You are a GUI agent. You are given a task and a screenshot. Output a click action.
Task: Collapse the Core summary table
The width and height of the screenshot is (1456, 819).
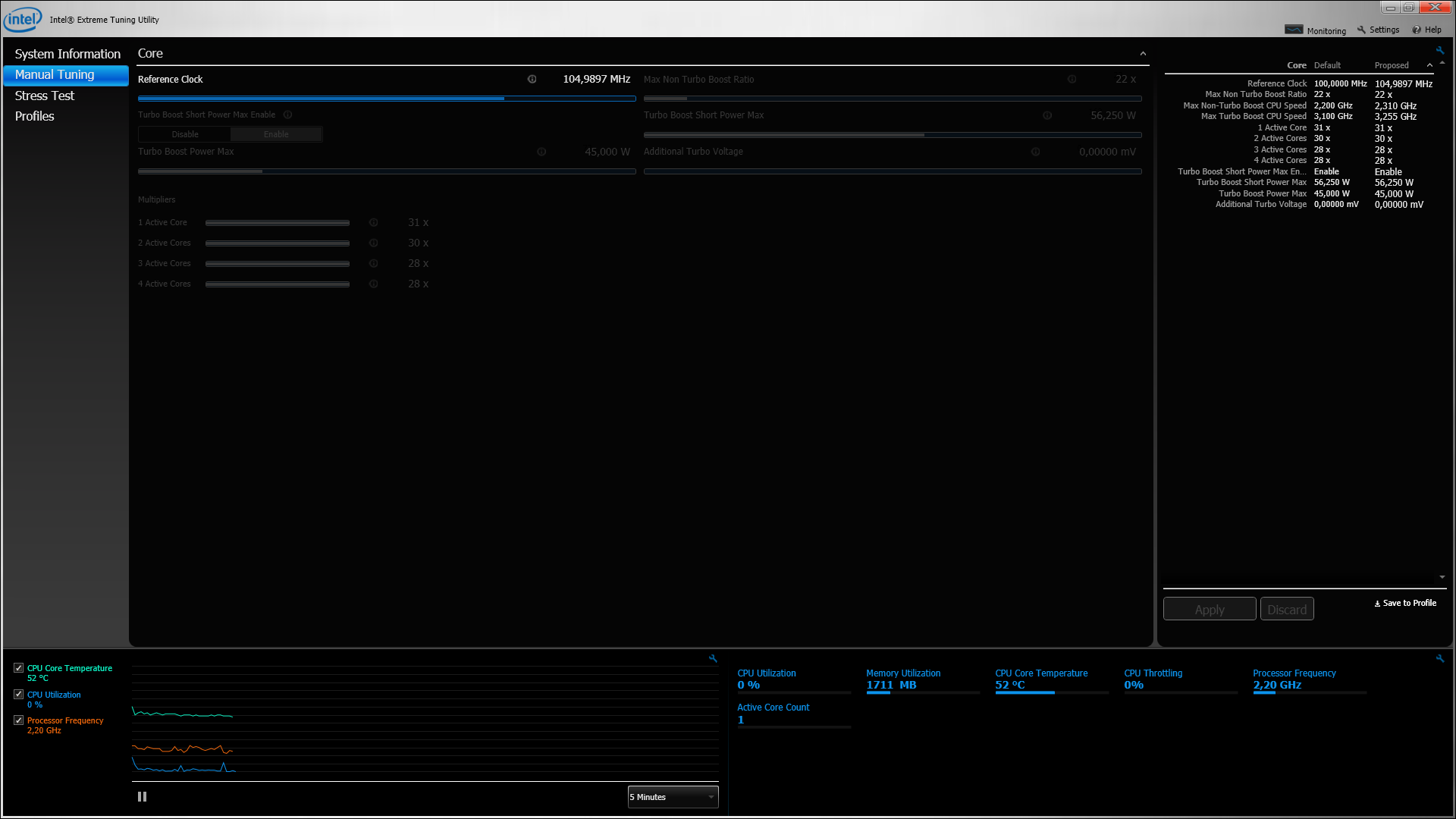point(1429,66)
